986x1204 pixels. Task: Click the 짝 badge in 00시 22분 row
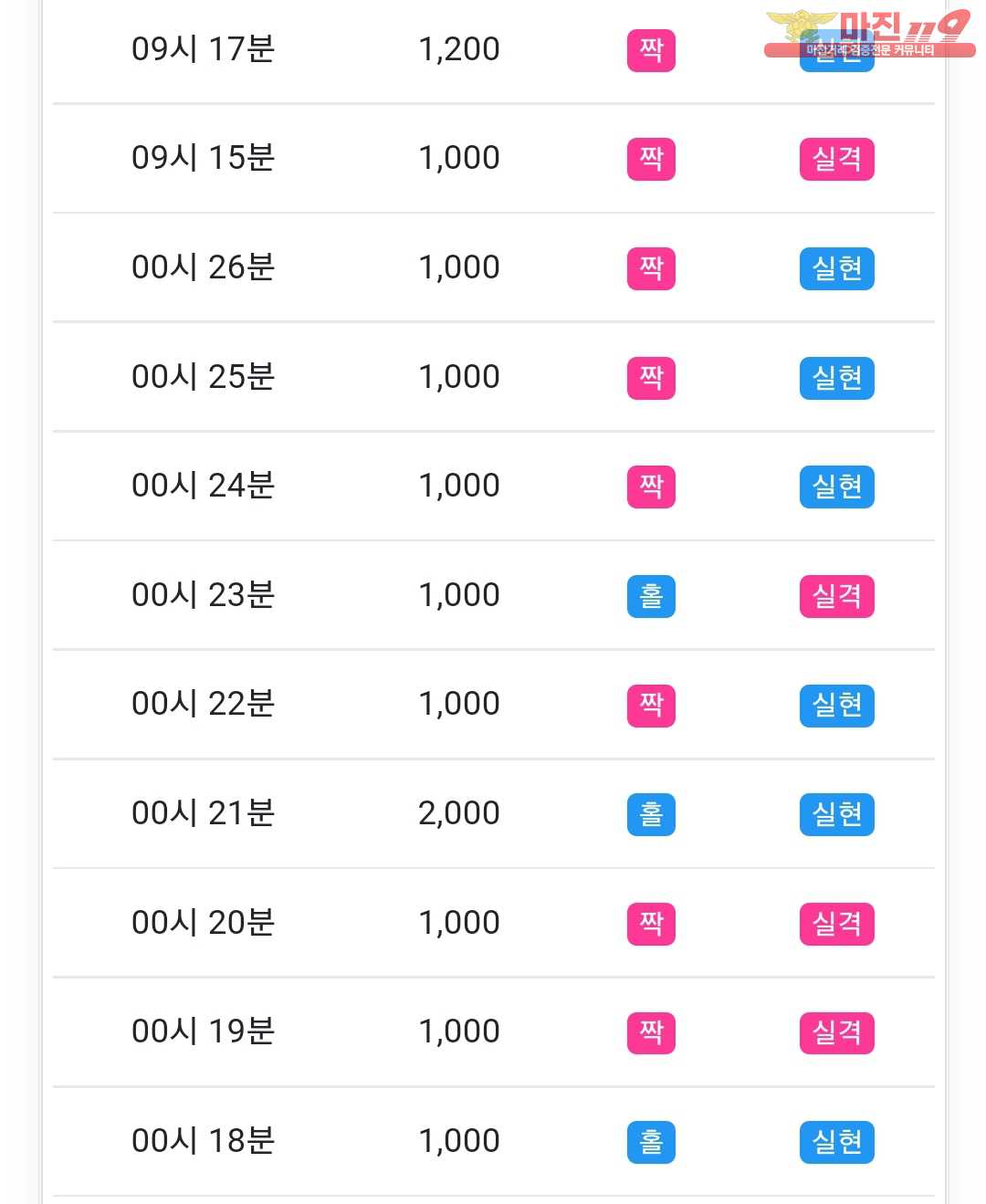click(x=651, y=706)
